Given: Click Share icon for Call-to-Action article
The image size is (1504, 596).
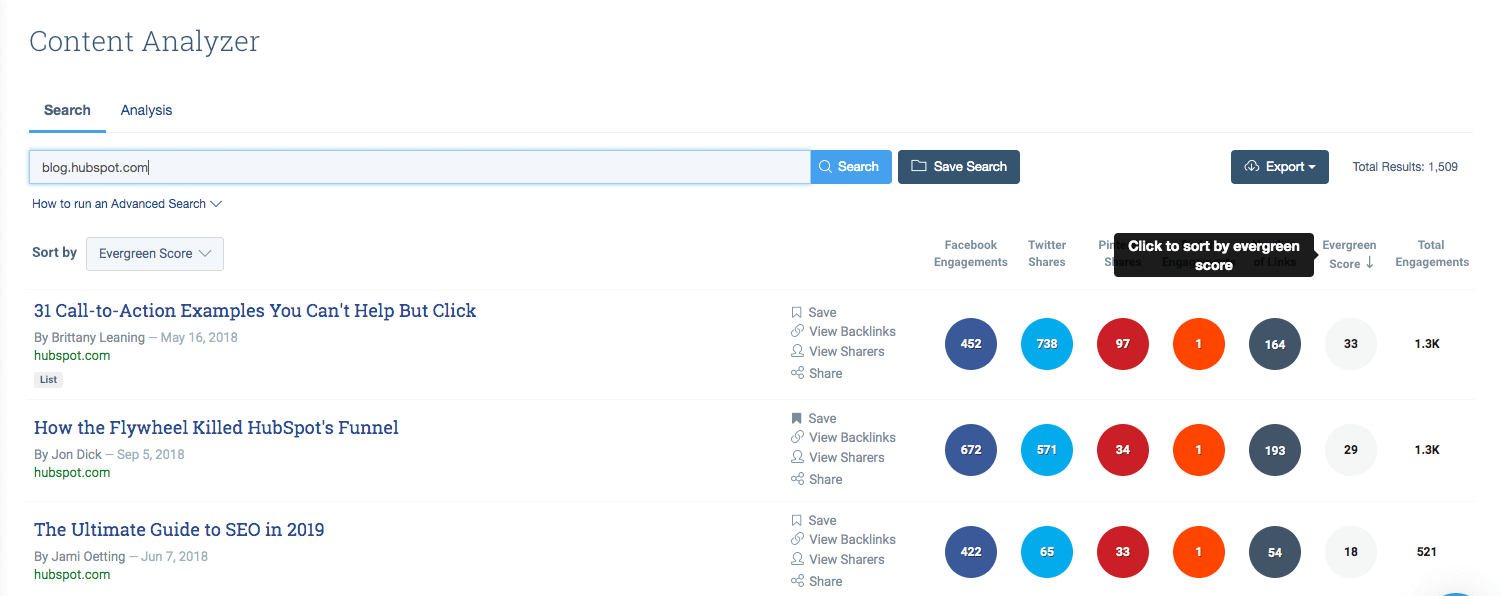Looking at the screenshot, I should coord(797,373).
